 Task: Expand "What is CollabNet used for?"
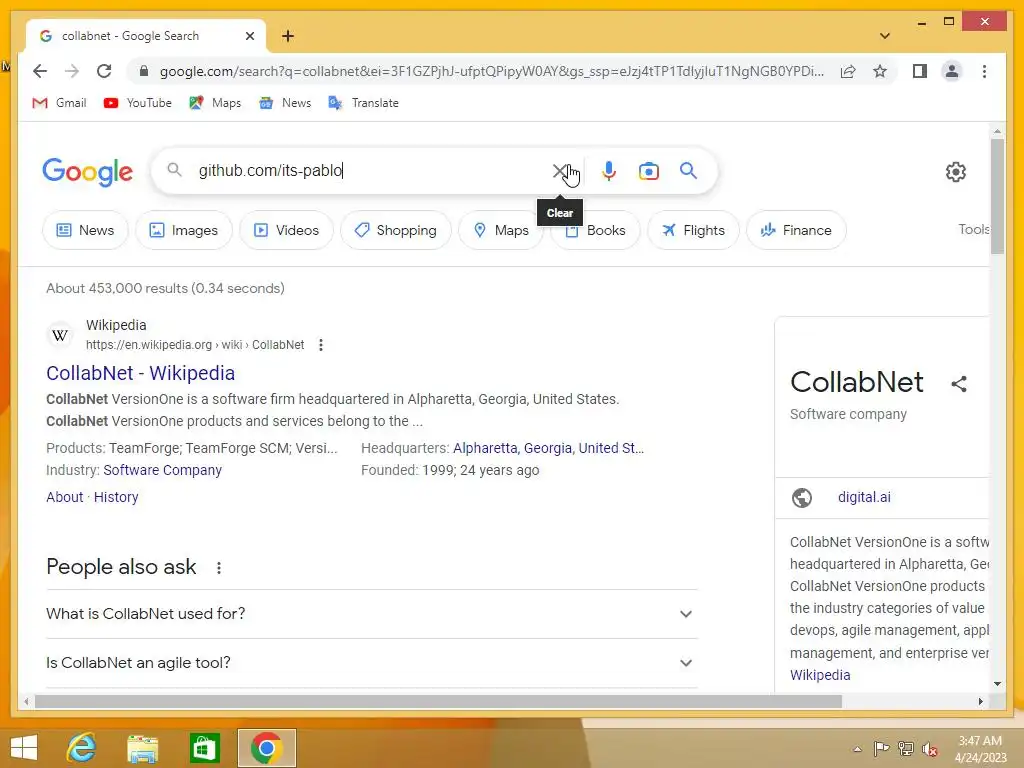(372, 614)
